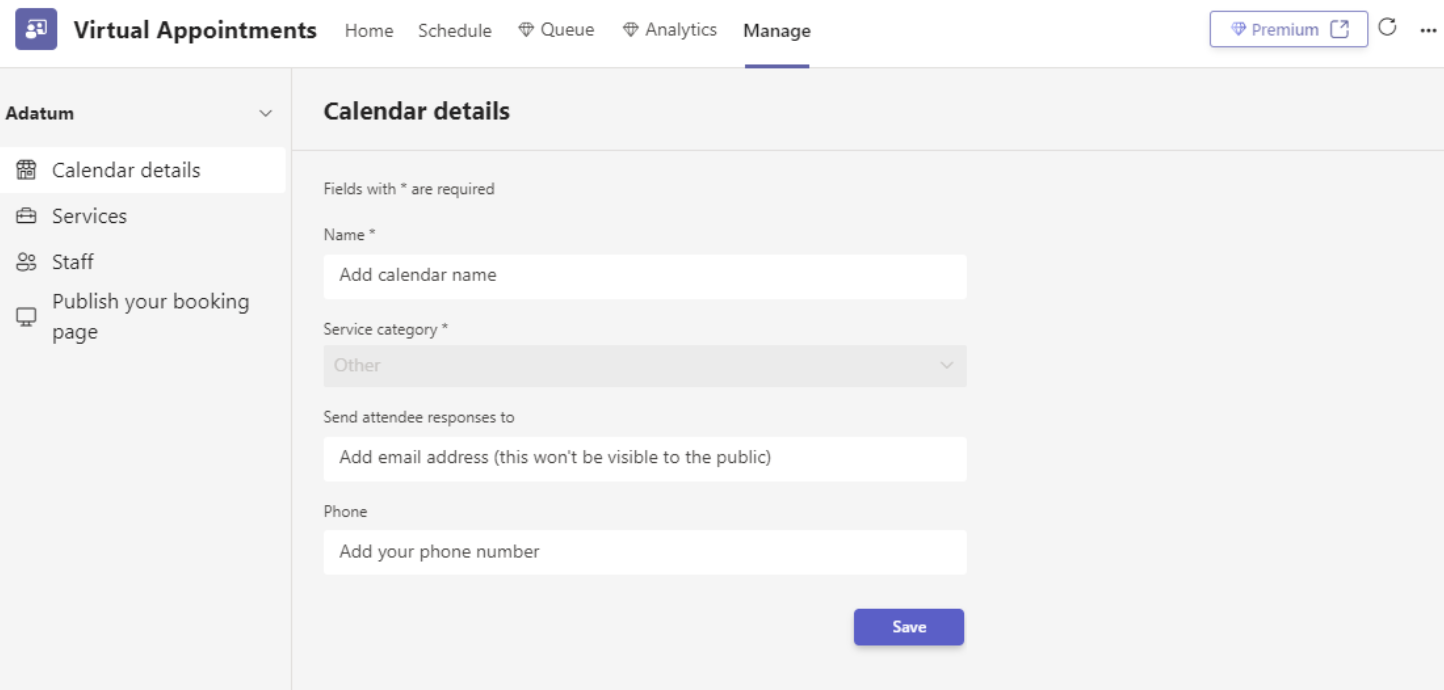Click the 'Name *' field label
1444x690 pixels.
tap(349, 235)
